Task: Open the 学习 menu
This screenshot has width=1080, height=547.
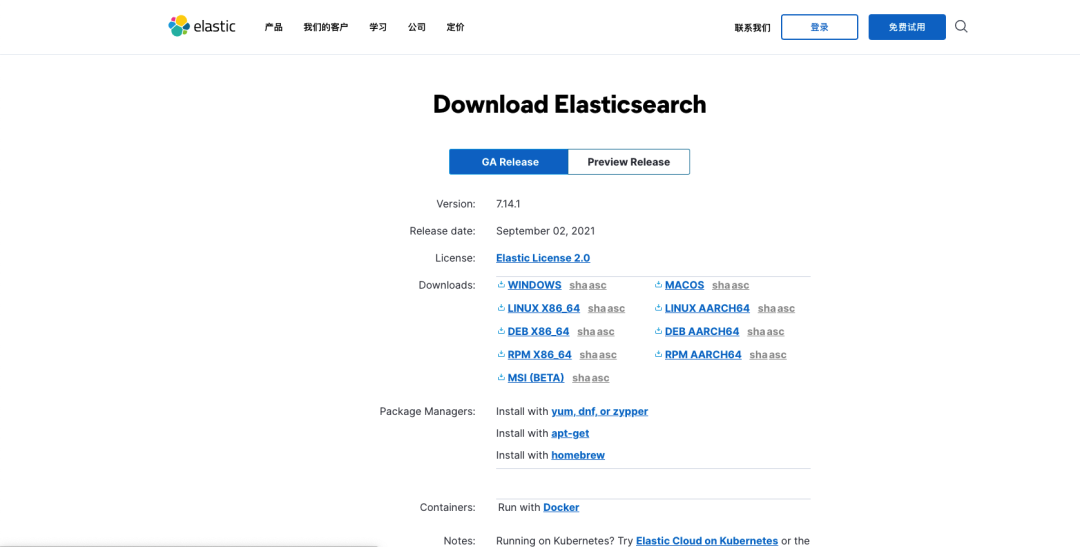Action: (378, 28)
